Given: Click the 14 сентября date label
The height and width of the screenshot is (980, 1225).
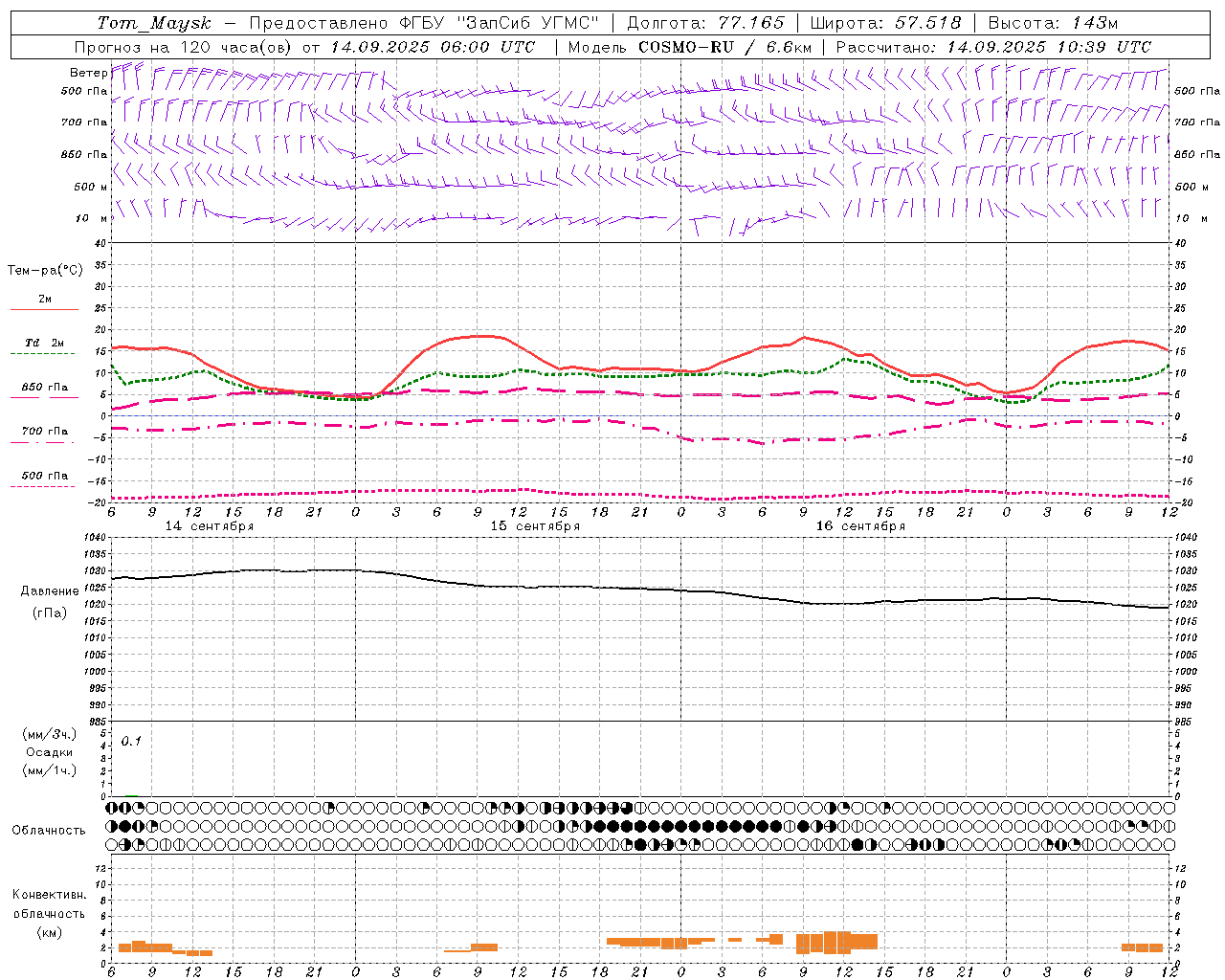Looking at the screenshot, I should point(210,526).
